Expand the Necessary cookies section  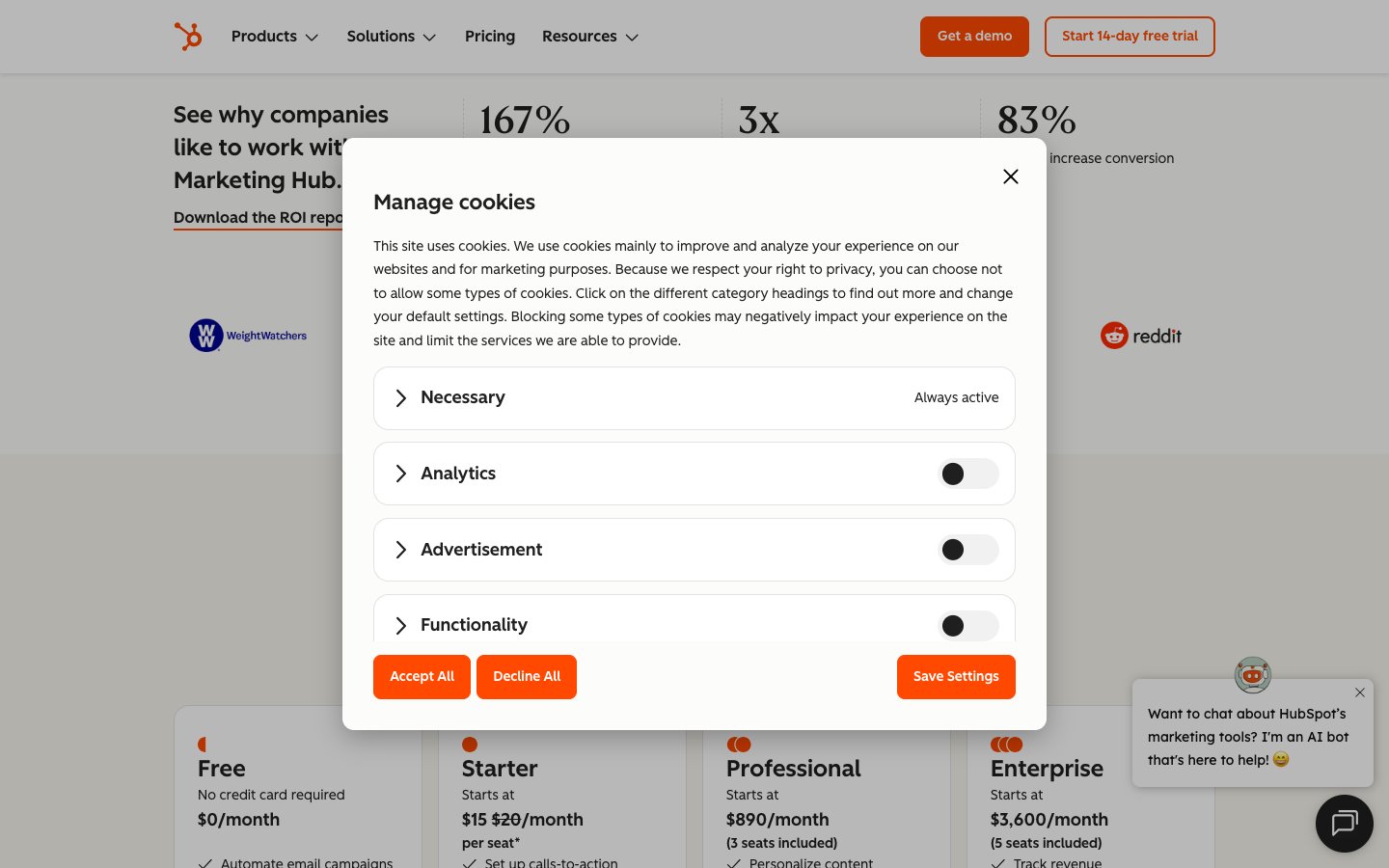pos(401,398)
